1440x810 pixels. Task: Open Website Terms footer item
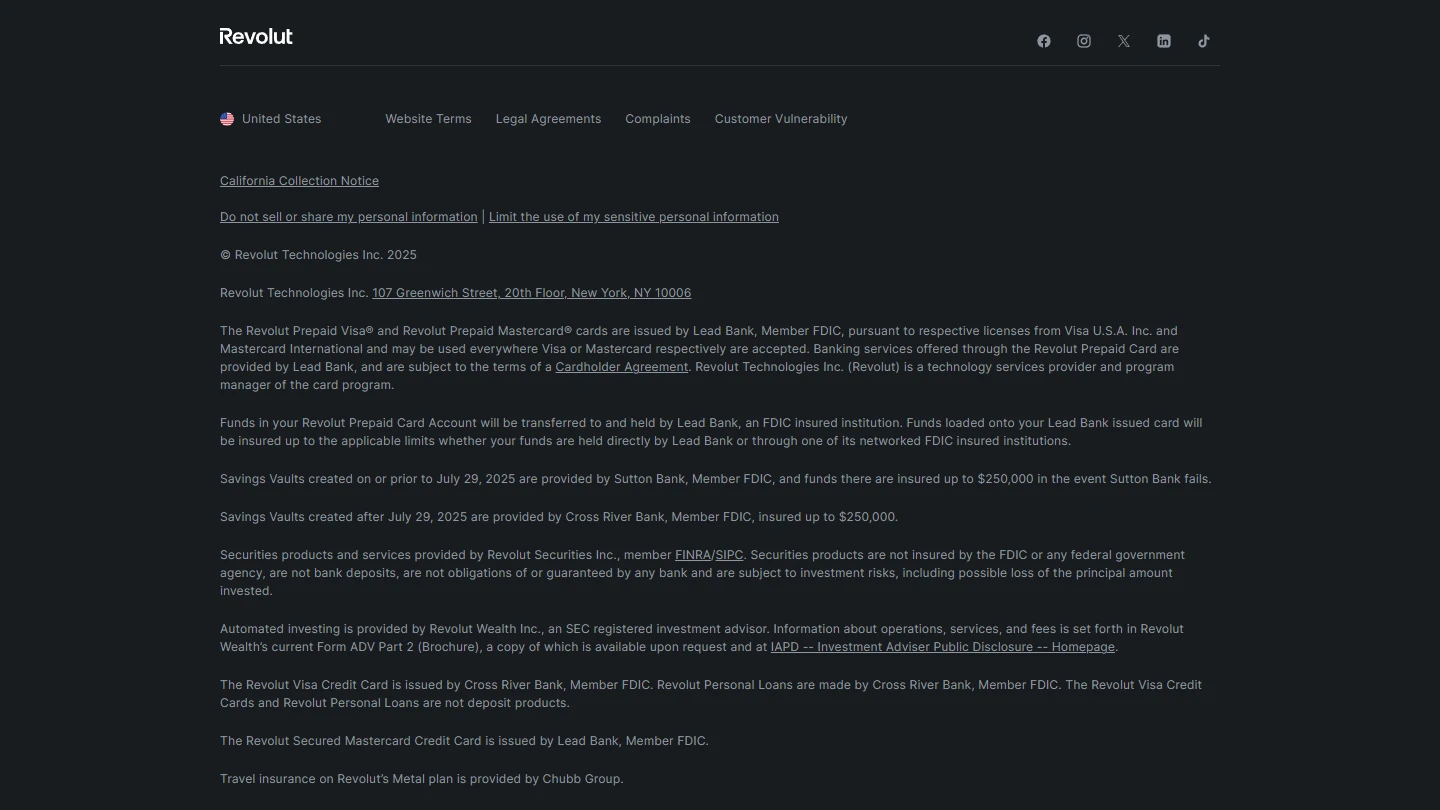click(428, 119)
